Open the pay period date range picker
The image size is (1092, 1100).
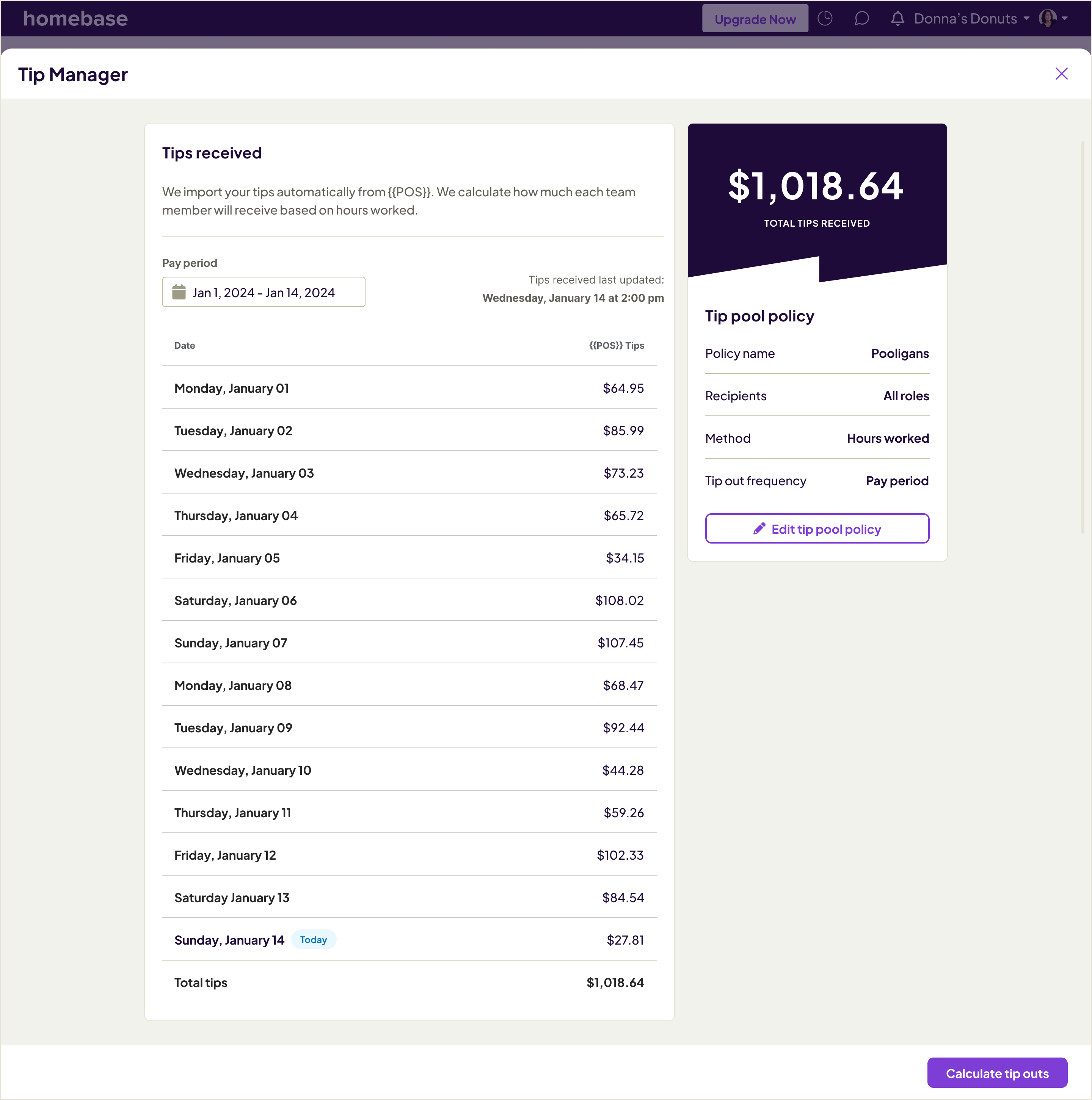tap(263, 292)
